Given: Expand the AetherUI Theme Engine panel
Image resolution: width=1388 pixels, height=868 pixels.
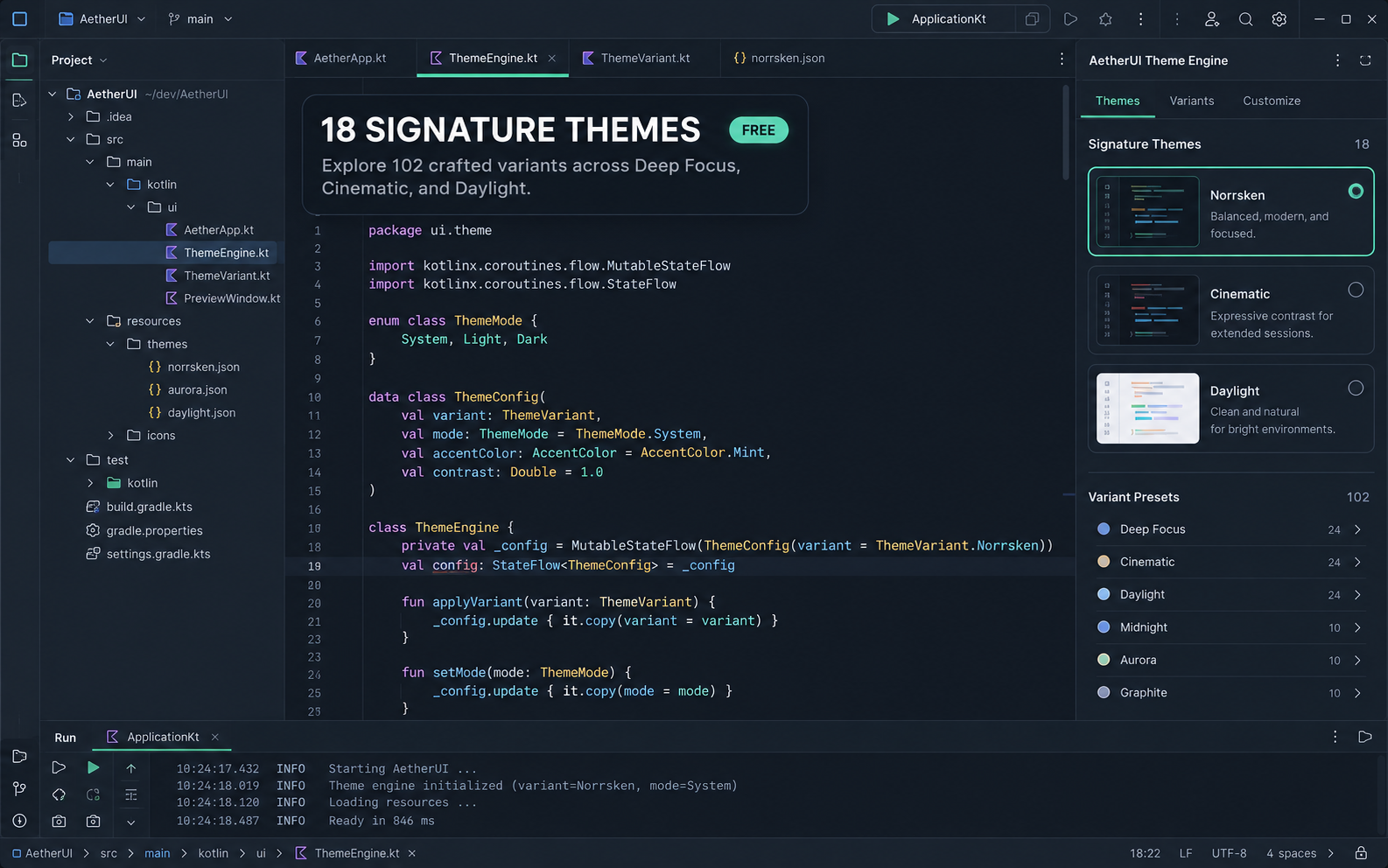Looking at the screenshot, I should pos(1365,60).
